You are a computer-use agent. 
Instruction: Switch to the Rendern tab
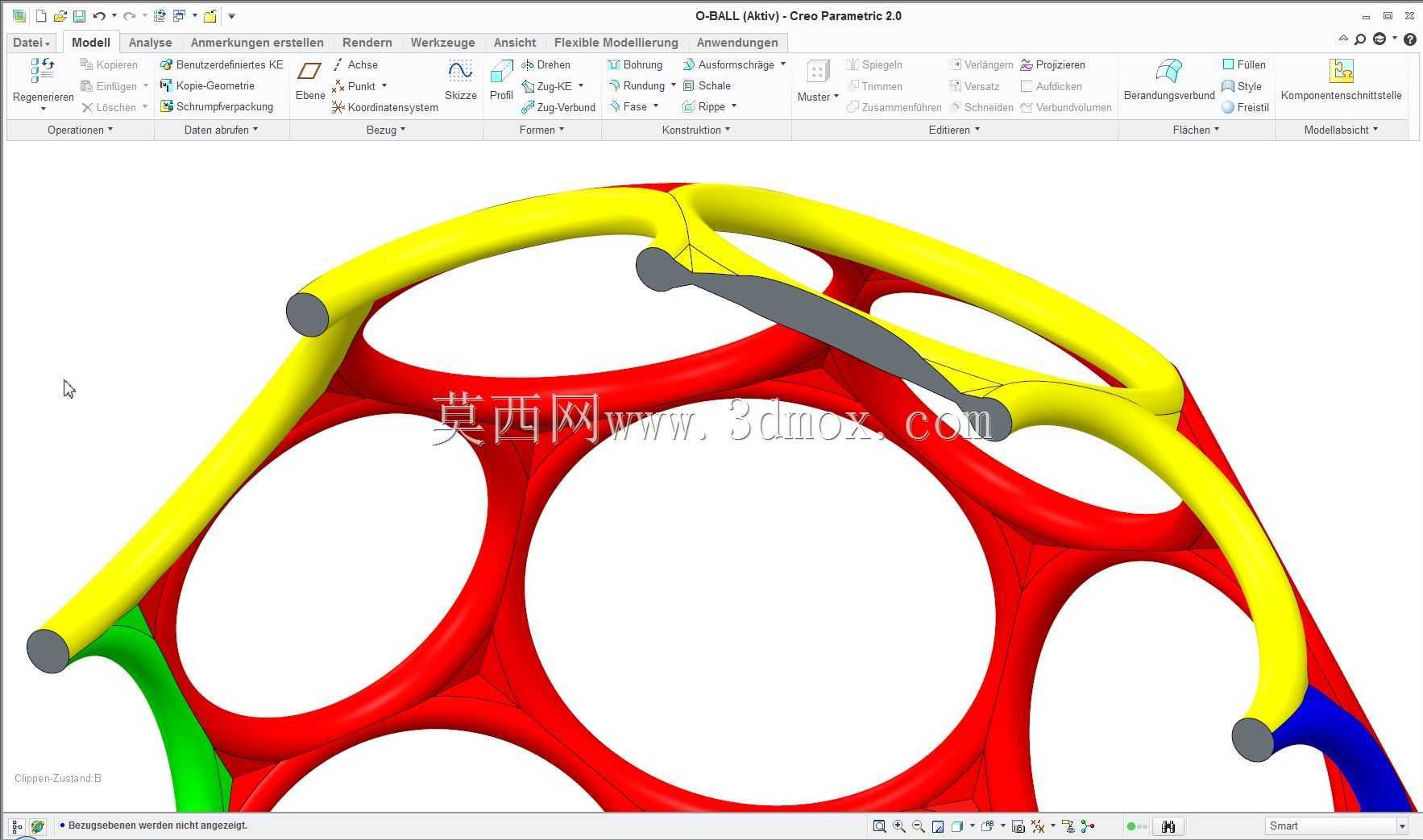pos(367,43)
